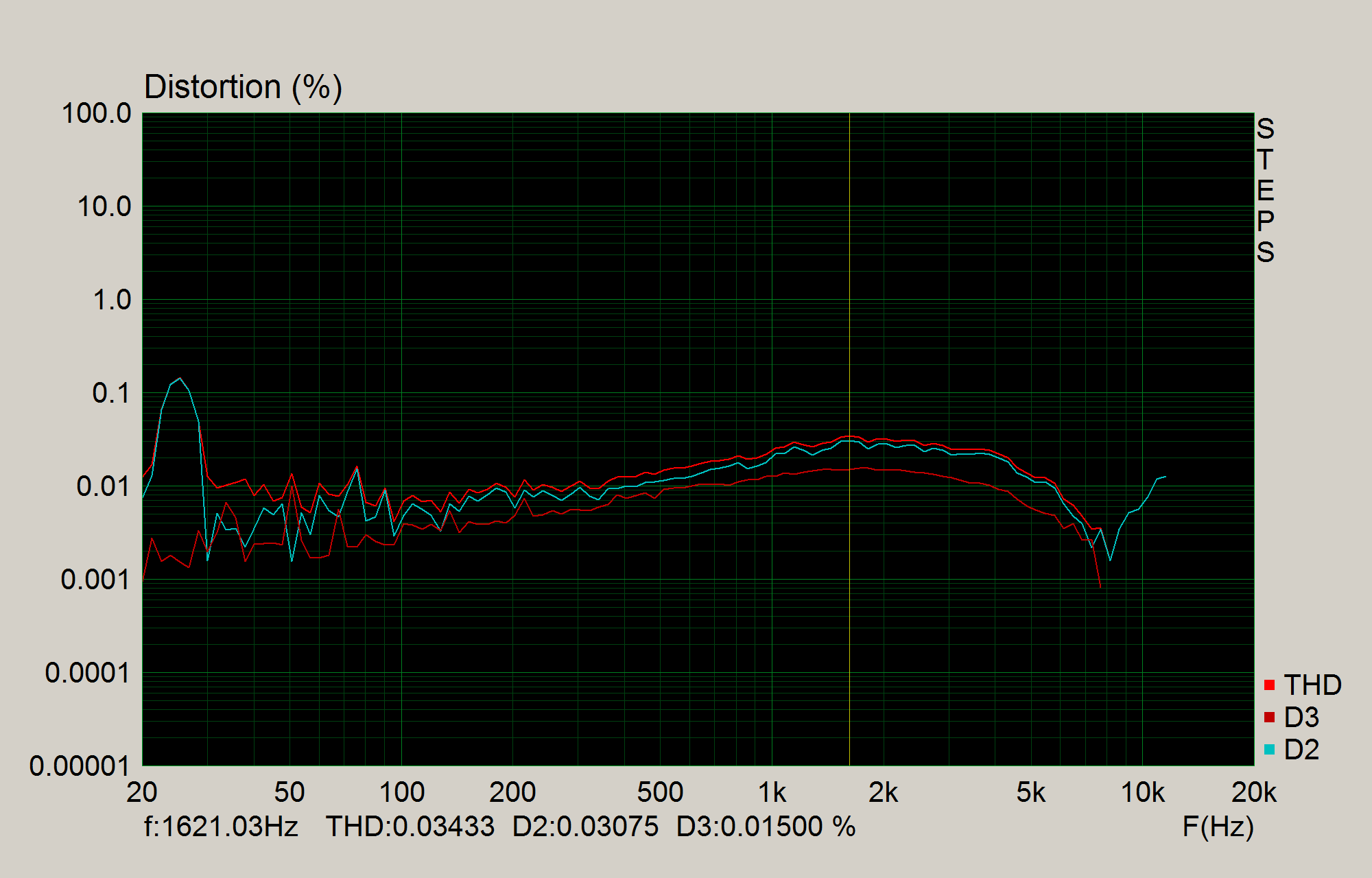Screen dimensions: 1372x878
Task: Click the F(Hz) axis label
Action: 1218,827
